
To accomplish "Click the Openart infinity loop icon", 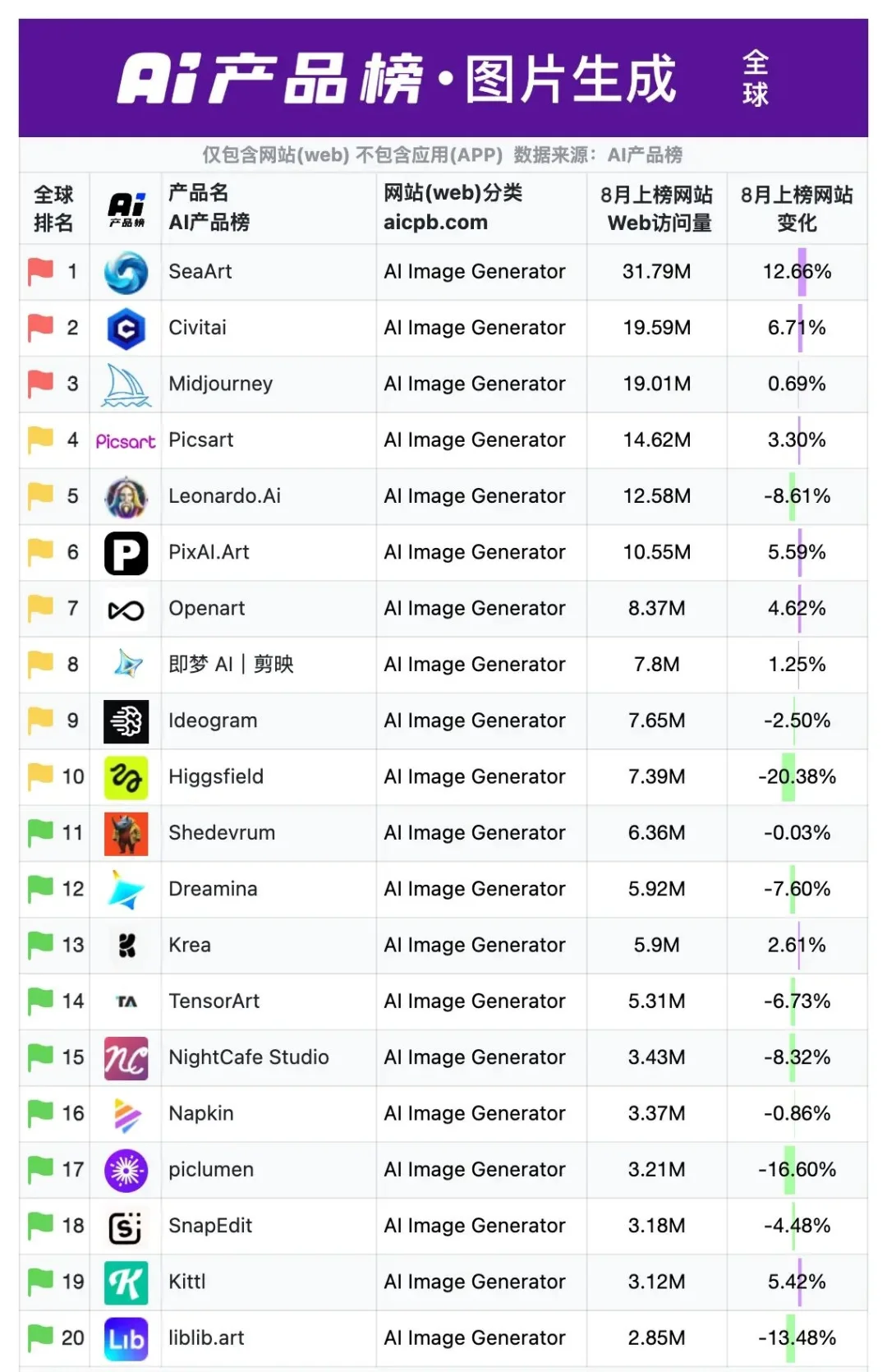I will click(126, 610).
